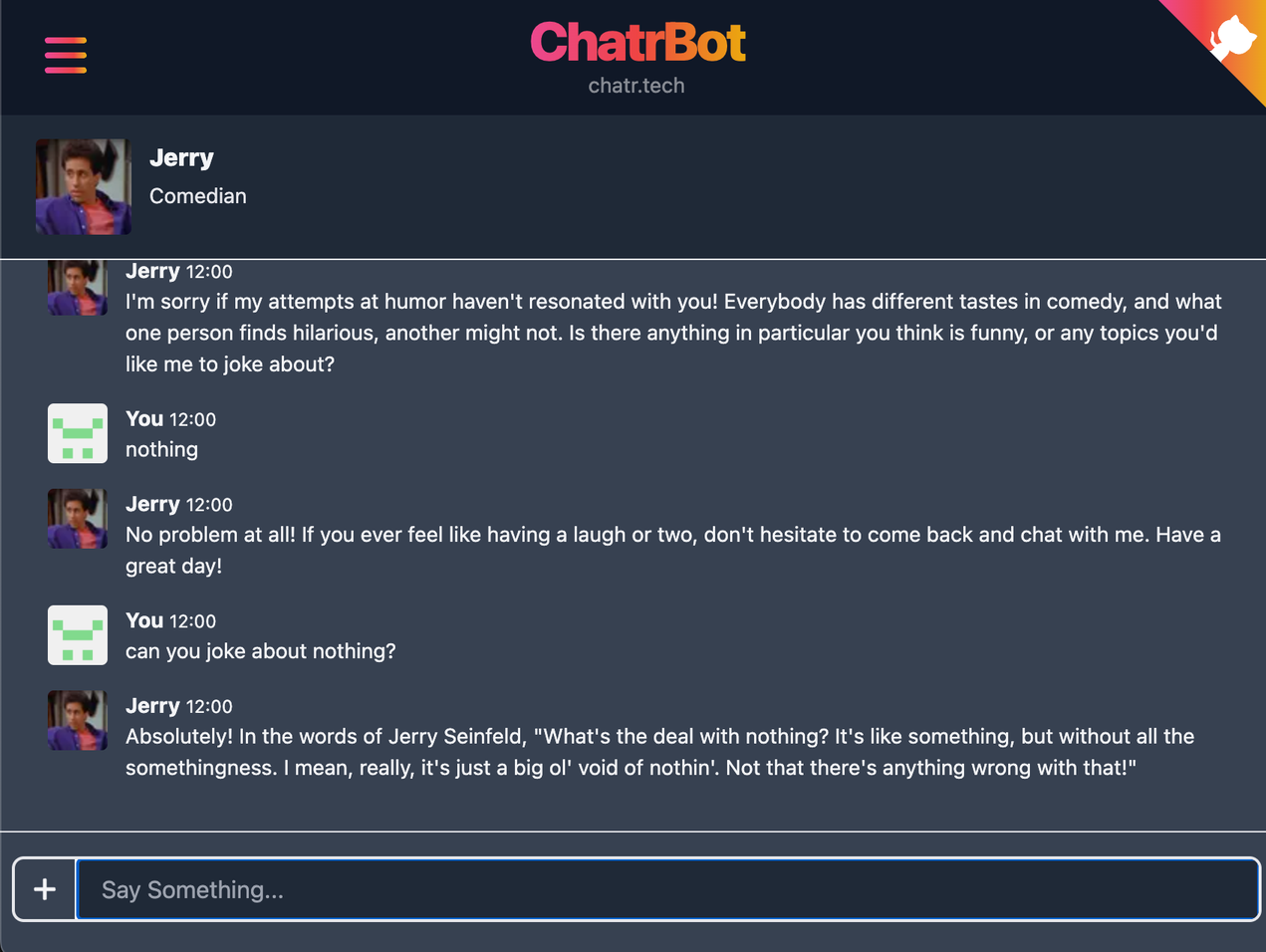
Task: Click Jerry's small avatar beside his apology message
Action: [x=77, y=287]
